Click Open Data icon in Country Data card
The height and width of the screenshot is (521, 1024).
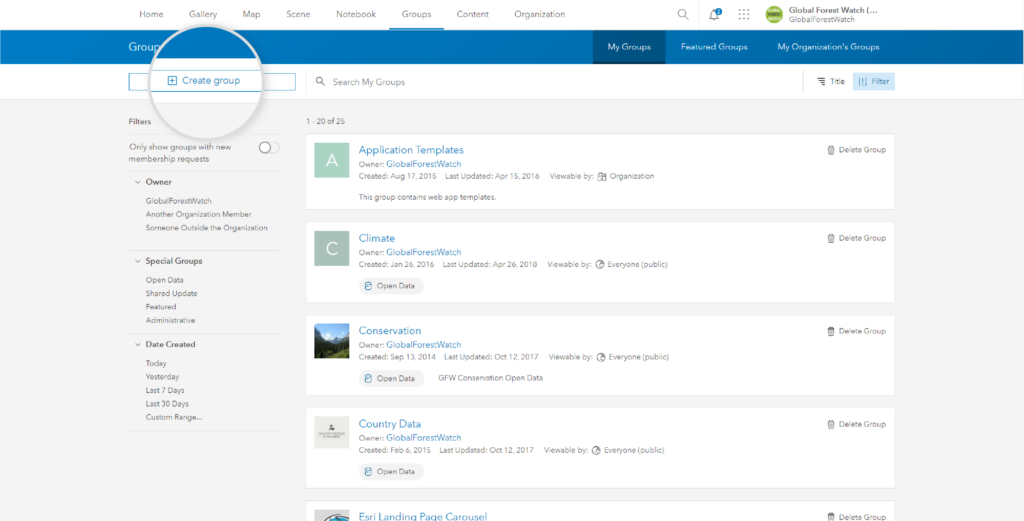(368, 471)
